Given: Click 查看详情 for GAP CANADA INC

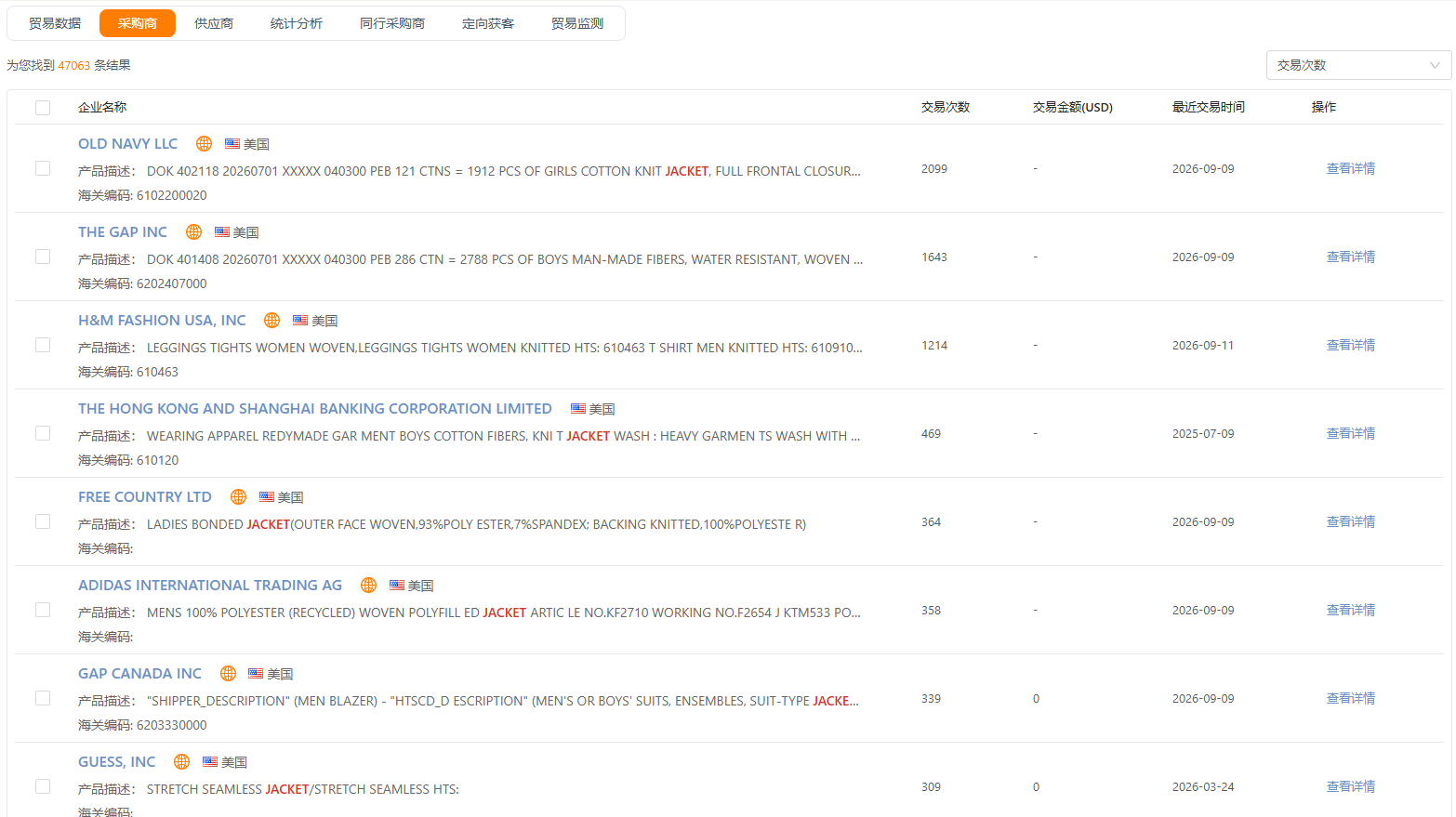Looking at the screenshot, I should [1351, 698].
